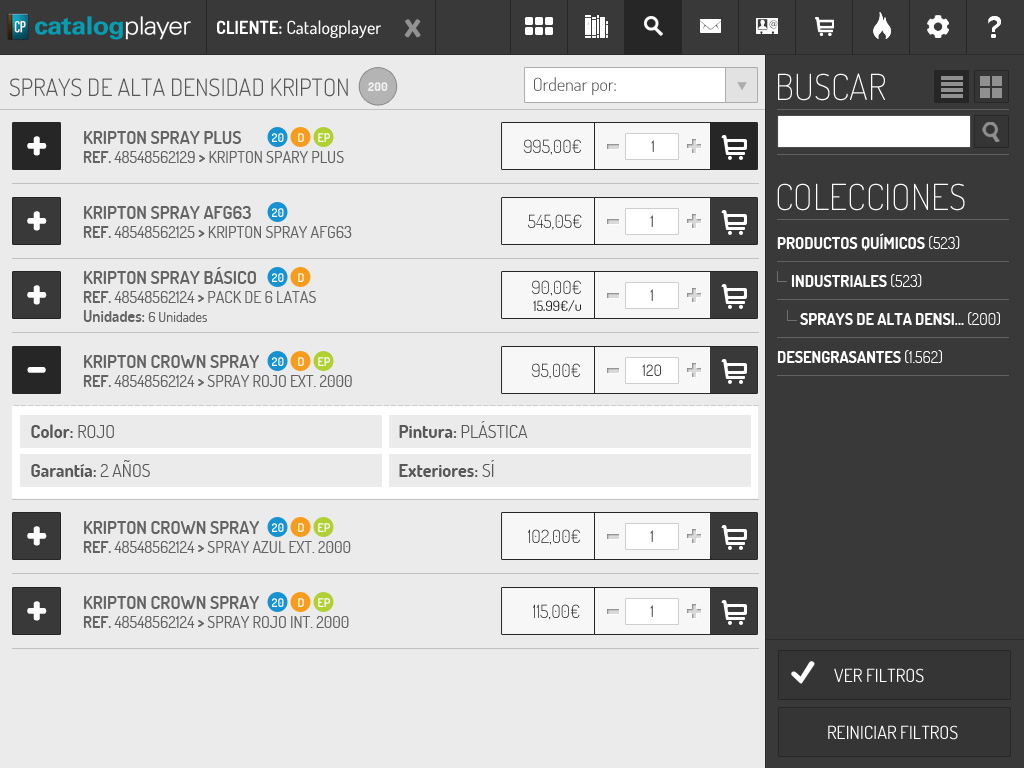Expand Kripton Spray AFG63 details
The height and width of the screenshot is (768, 1024).
click(x=37, y=221)
